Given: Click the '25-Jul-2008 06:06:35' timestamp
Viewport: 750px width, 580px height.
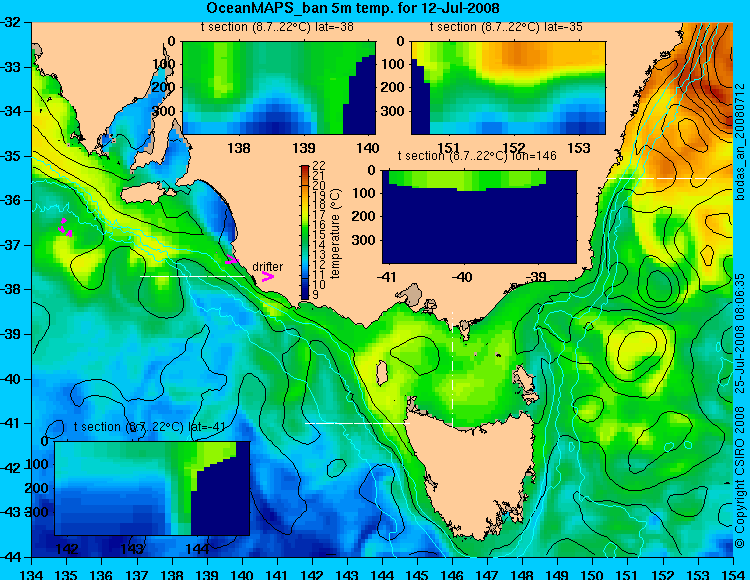Looking at the screenshot, I should [740, 333].
